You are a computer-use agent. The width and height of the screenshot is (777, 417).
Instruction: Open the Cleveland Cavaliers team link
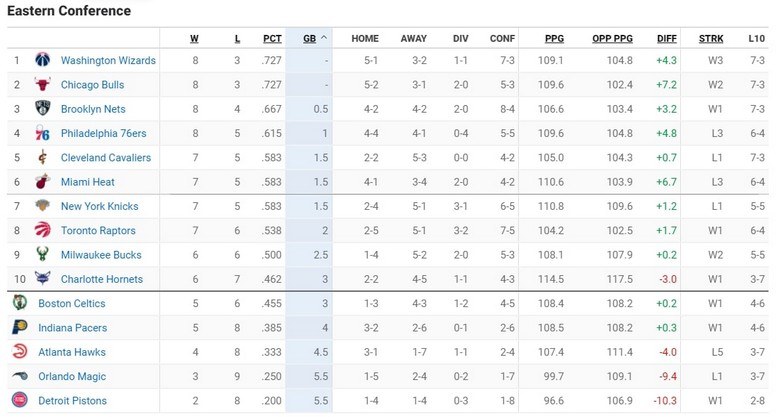coord(106,158)
